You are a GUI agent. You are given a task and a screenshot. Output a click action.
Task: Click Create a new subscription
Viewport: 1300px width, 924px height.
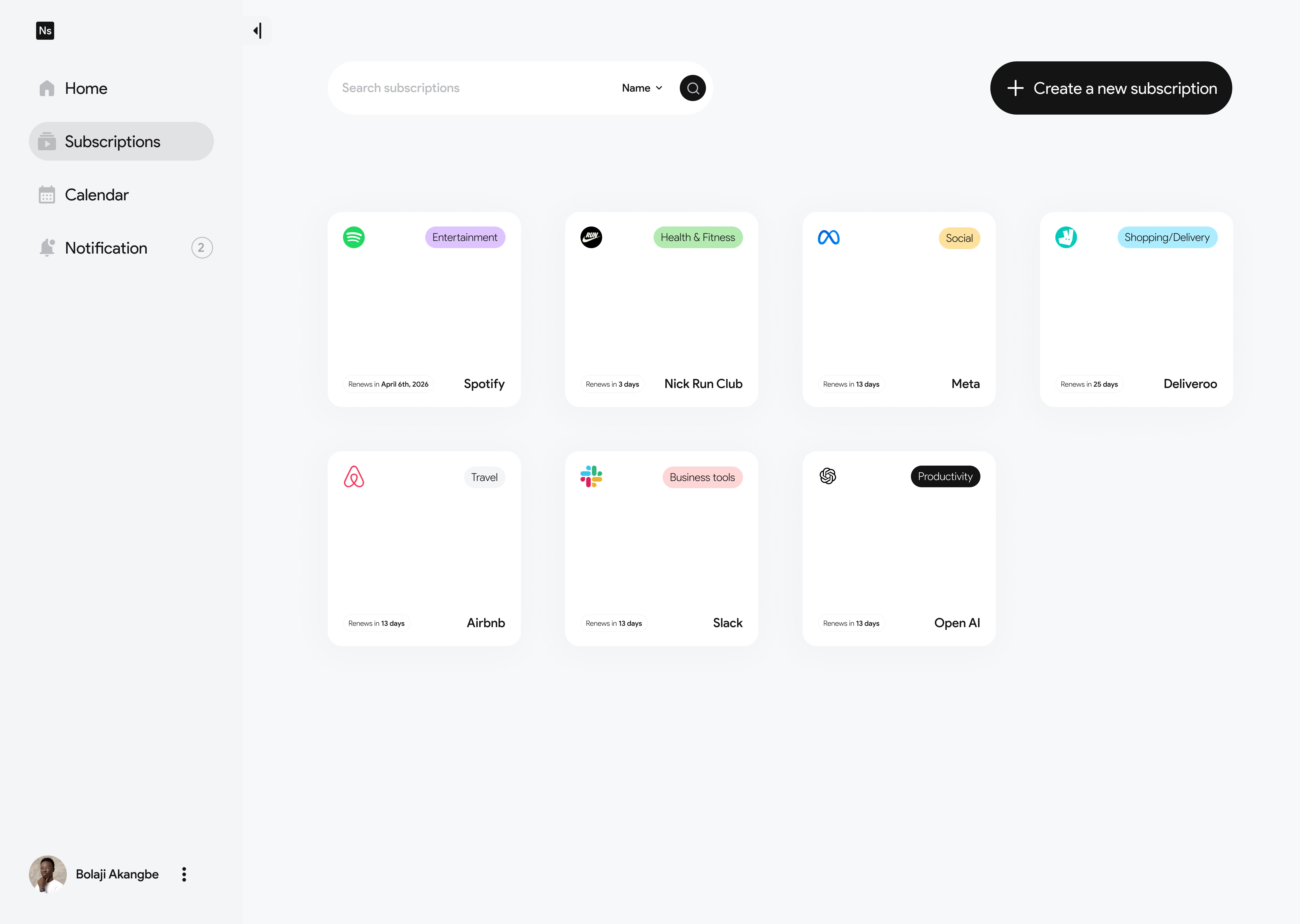tap(1111, 88)
